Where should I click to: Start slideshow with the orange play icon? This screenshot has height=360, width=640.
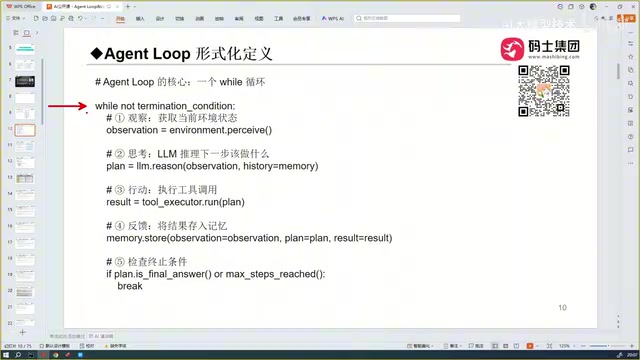(x=530, y=346)
